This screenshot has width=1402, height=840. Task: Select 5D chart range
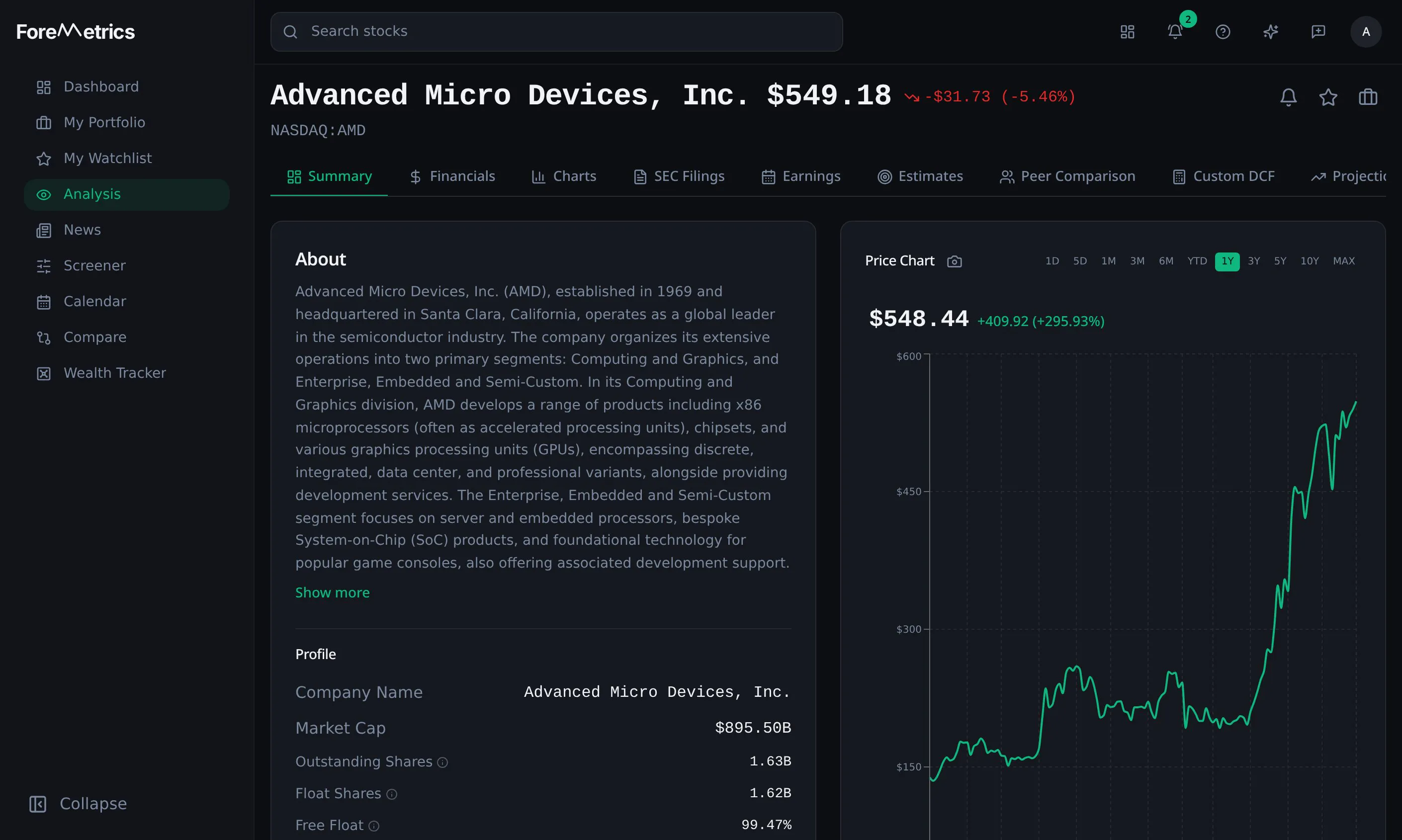coord(1080,261)
